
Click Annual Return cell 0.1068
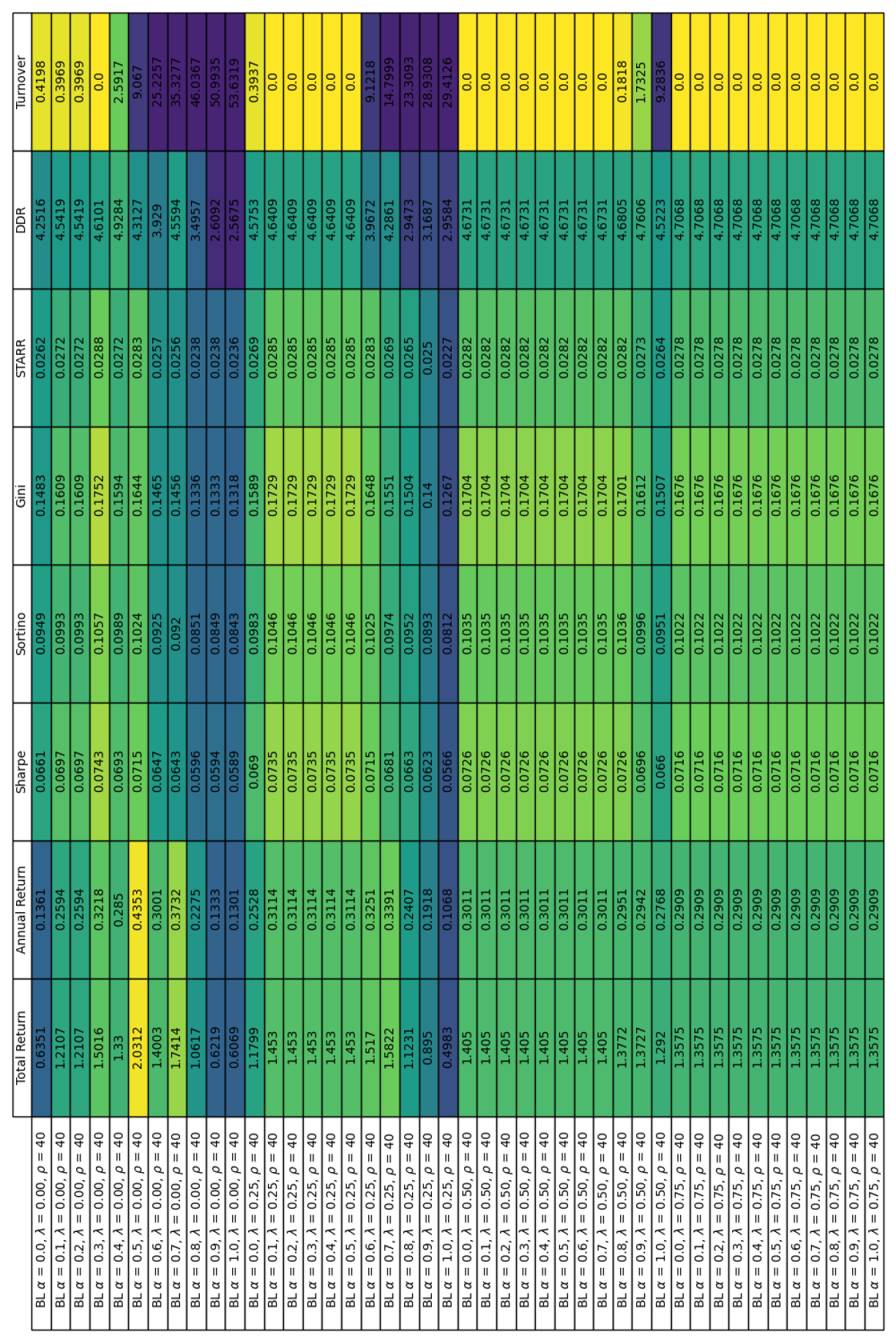(x=449, y=910)
